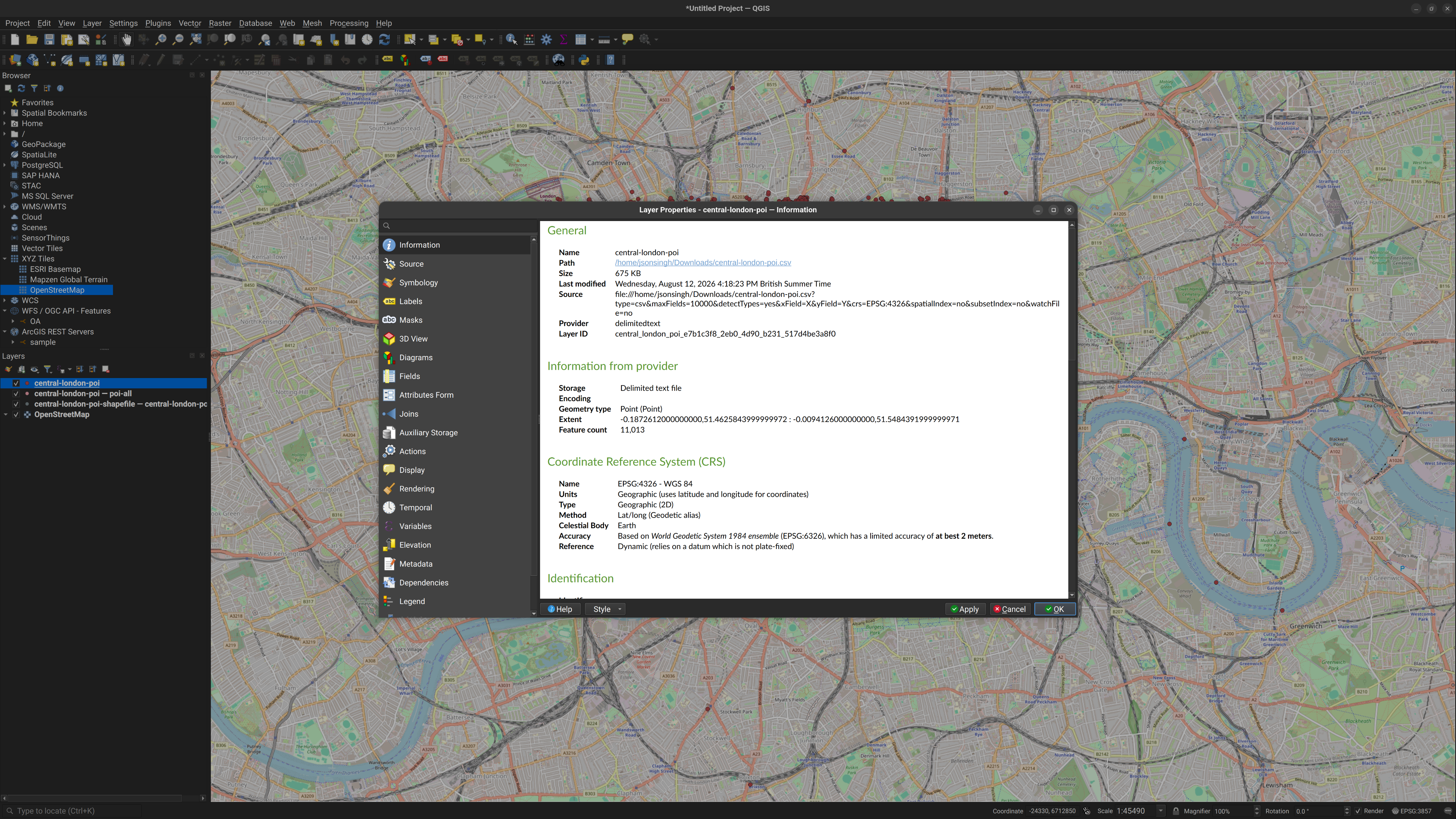Open the central-london-poi.csv path link
1456x819 pixels.
[x=703, y=263]
